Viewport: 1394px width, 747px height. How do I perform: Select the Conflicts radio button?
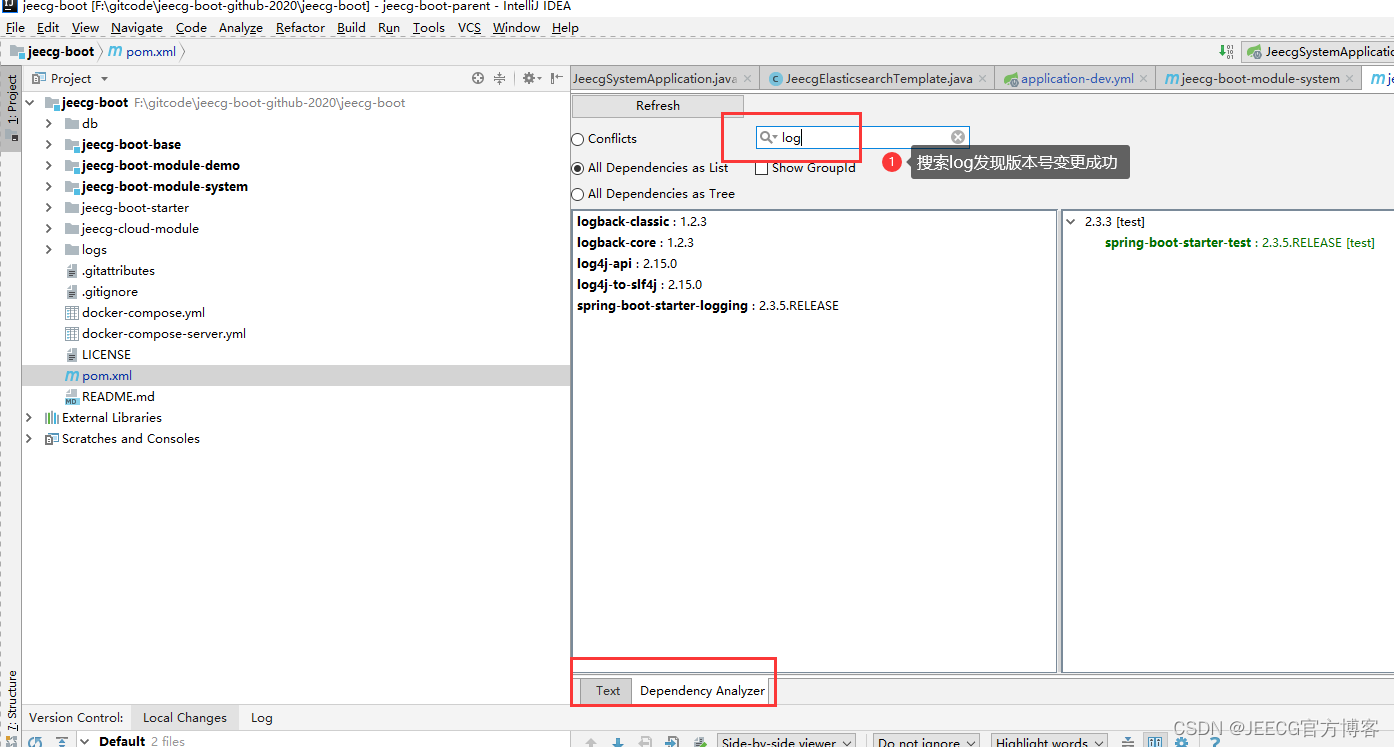point(578,139)
